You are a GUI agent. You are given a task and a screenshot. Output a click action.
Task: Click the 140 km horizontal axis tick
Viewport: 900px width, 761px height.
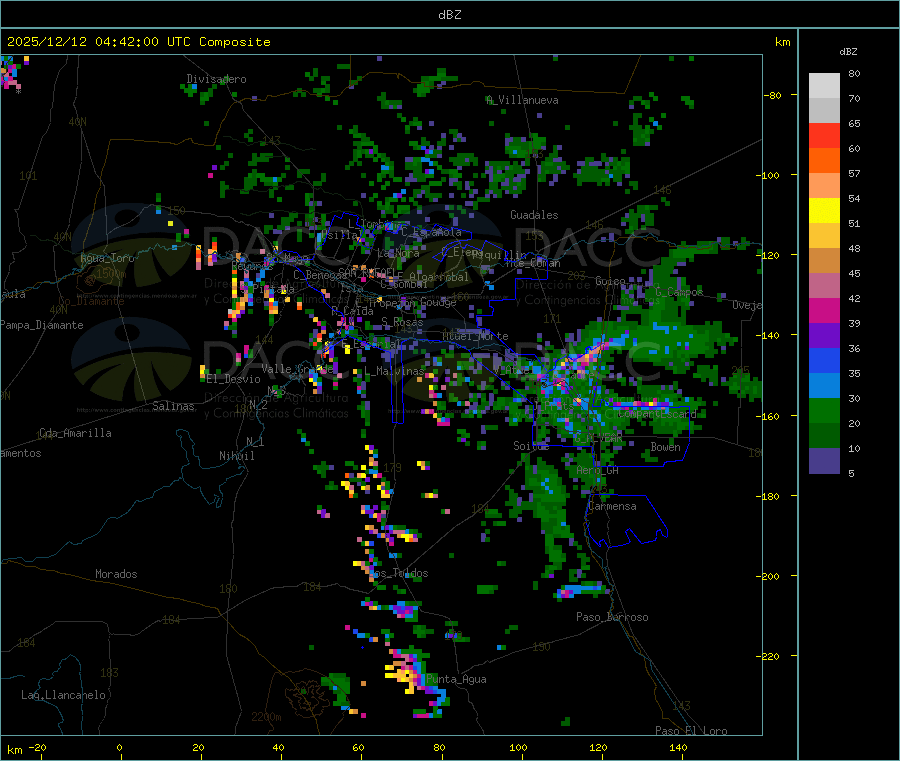point(678,747)
